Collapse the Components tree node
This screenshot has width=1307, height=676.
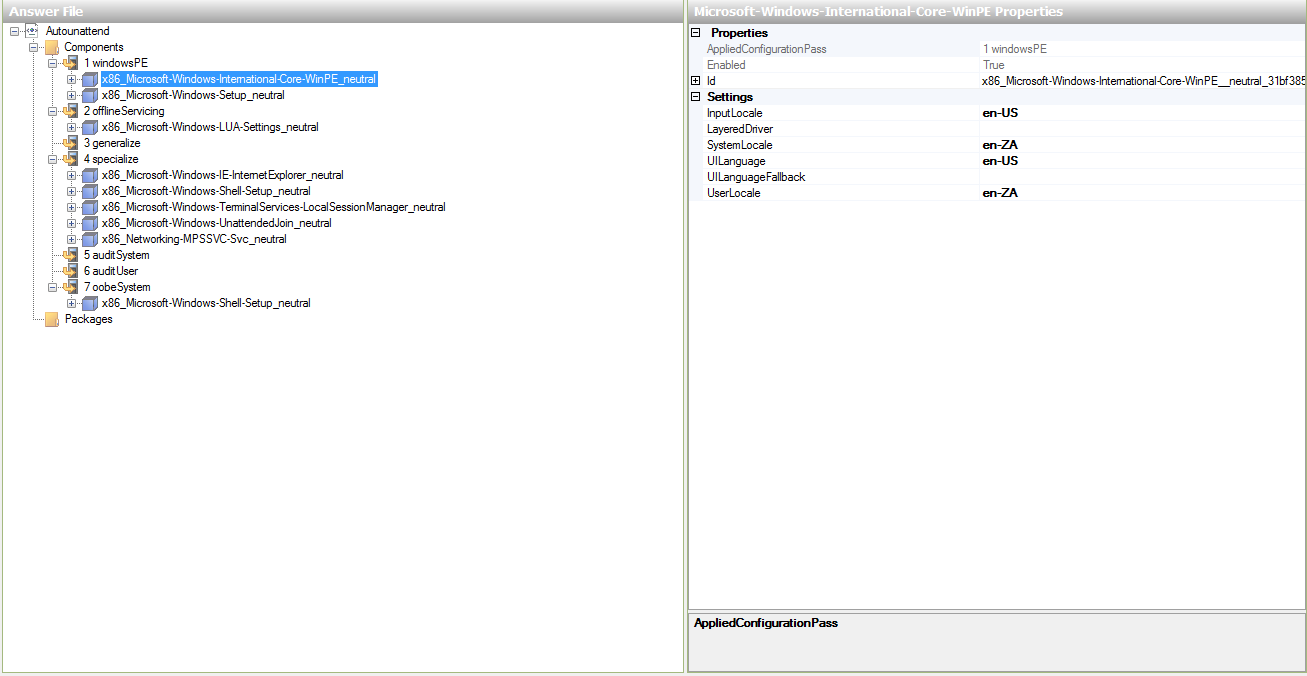click(33, 47)
